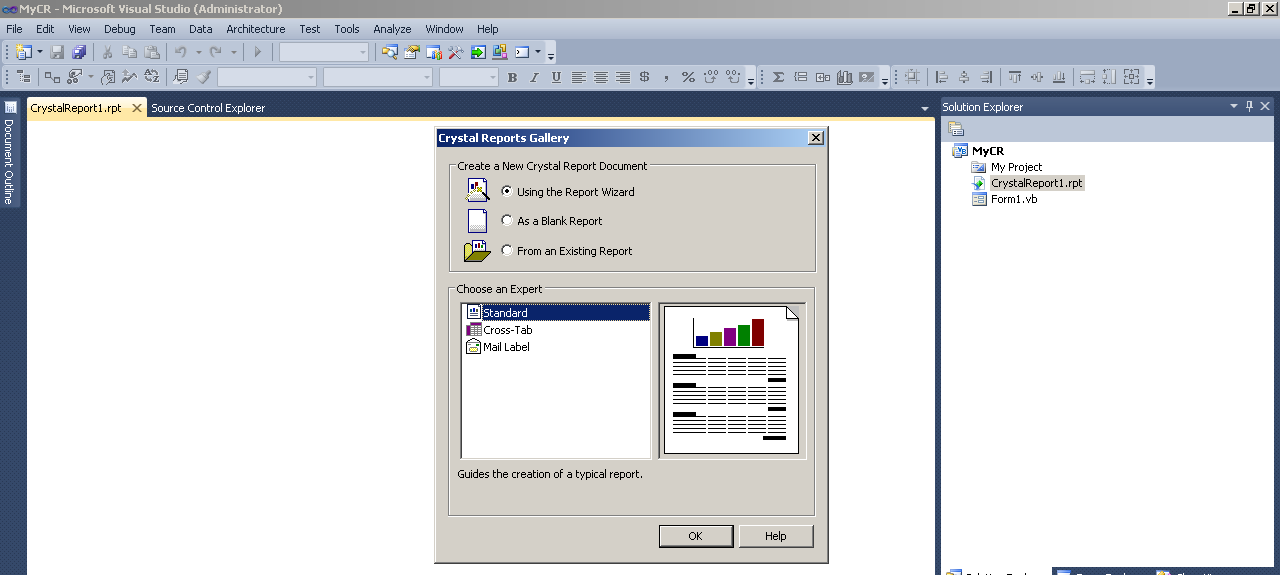Select the Mail Label expert
The width and height of the screenshot is (1280, 575).
click(506, 347)
